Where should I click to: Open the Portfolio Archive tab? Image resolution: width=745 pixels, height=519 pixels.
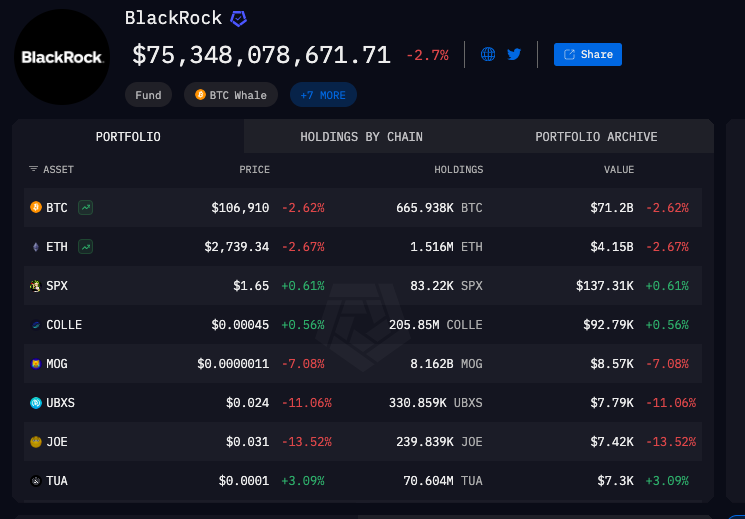click(x=596, y=137)
